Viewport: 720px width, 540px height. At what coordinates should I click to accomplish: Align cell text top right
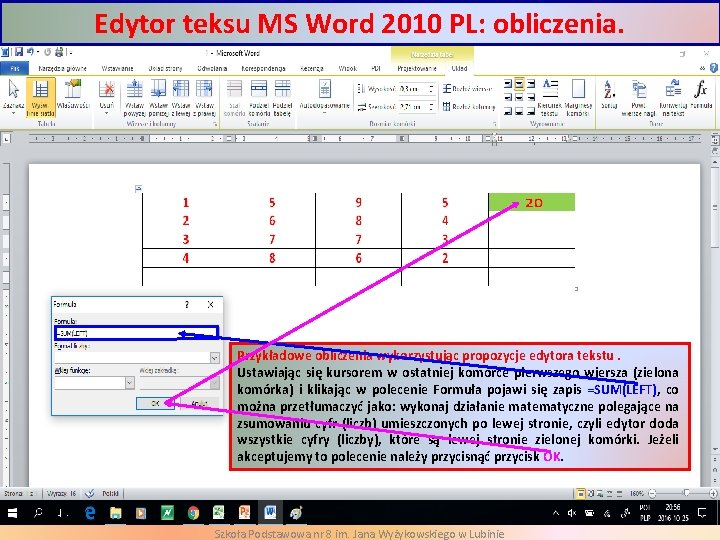point(531,84)
